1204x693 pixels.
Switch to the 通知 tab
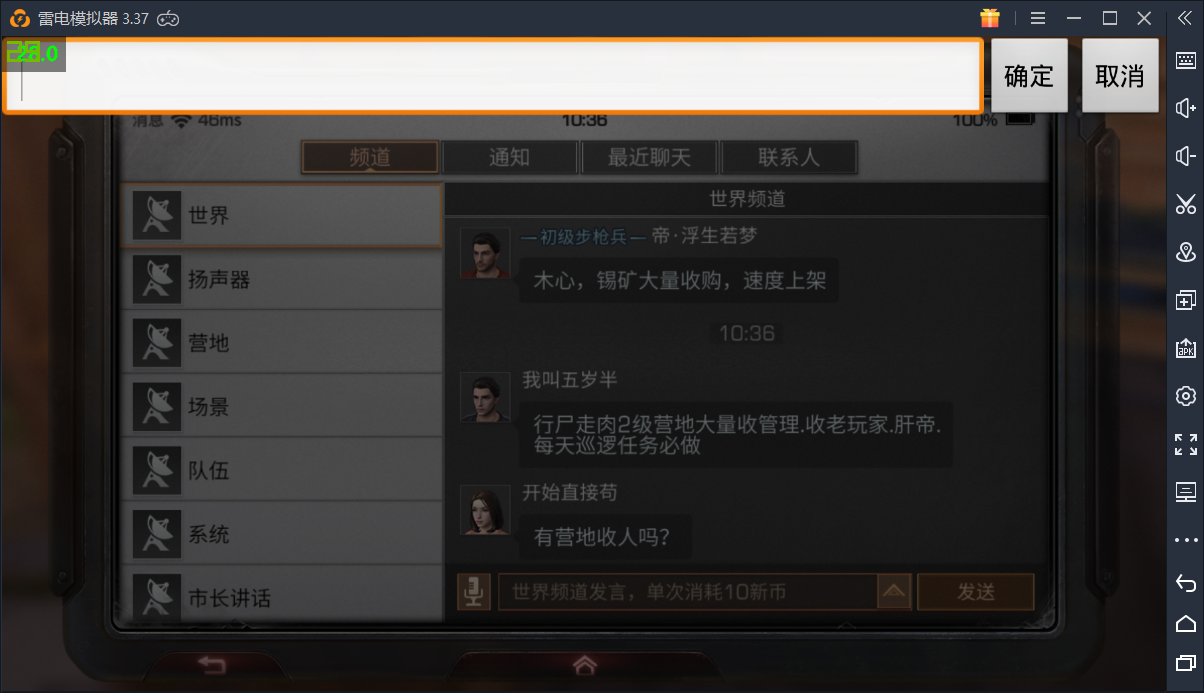(509, 157)
